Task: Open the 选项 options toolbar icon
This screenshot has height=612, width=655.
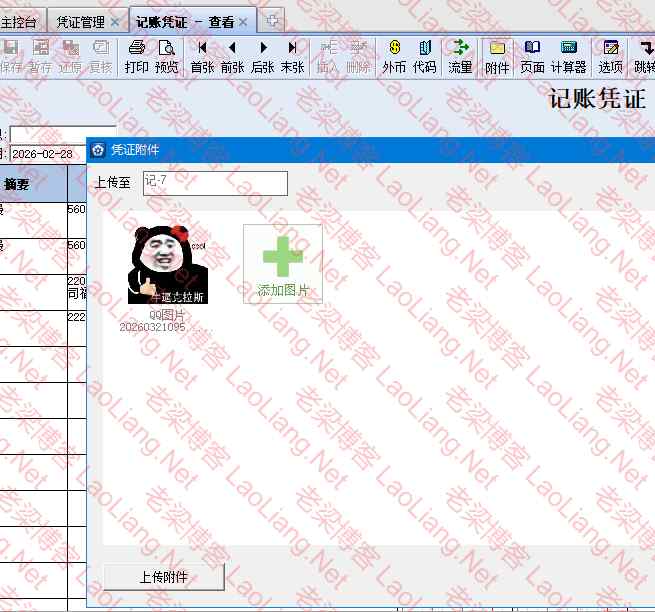Action: tap(610, 57)
